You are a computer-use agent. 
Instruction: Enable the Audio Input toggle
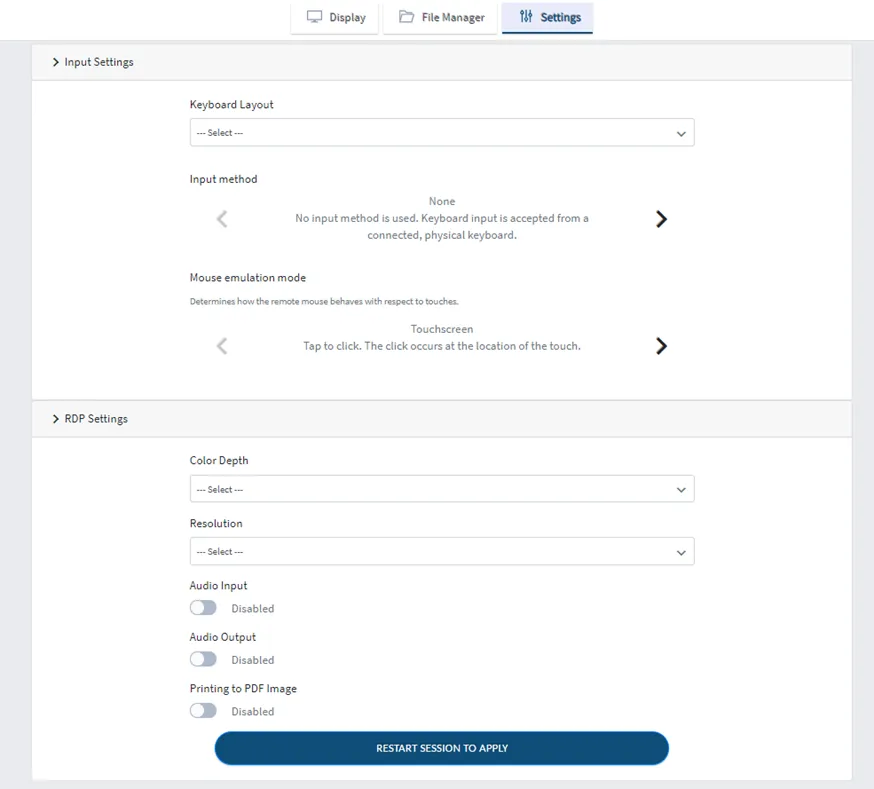click(x=203, y=608)
